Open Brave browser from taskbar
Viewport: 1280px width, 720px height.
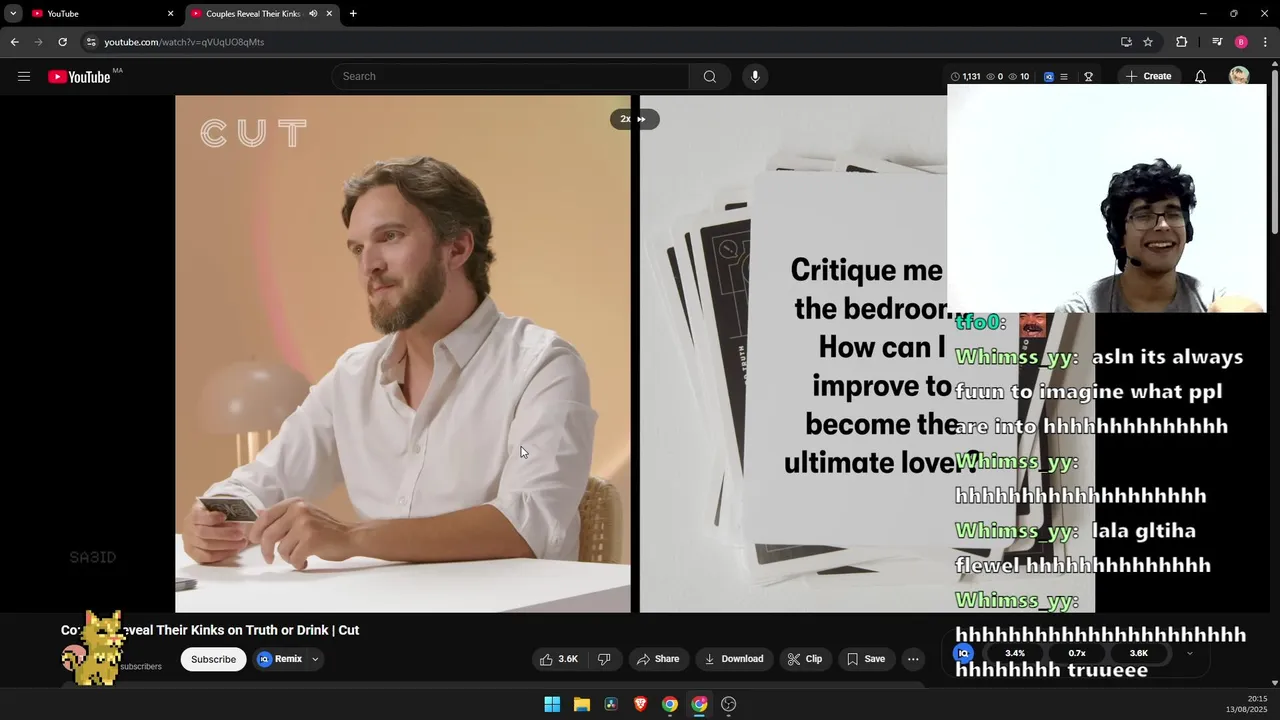tap(640, 704)
